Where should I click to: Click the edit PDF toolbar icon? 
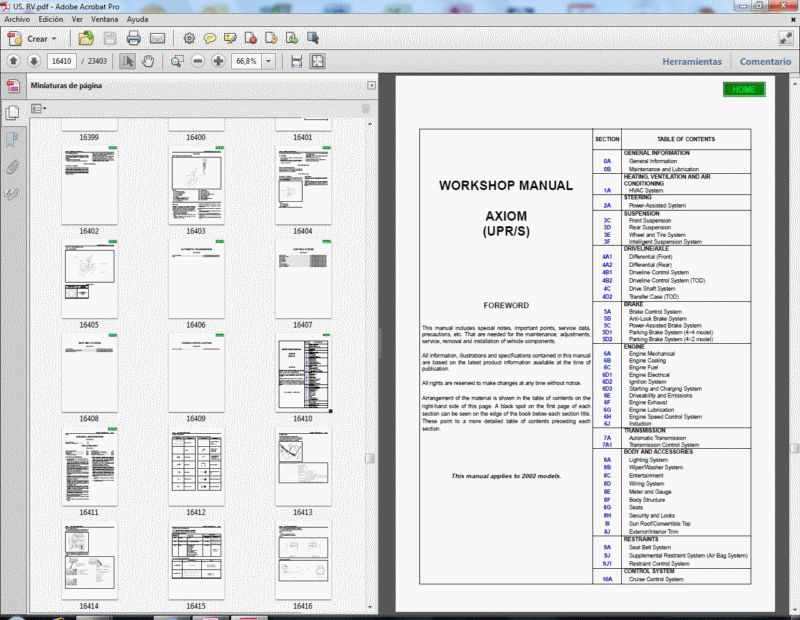(313, 38)
